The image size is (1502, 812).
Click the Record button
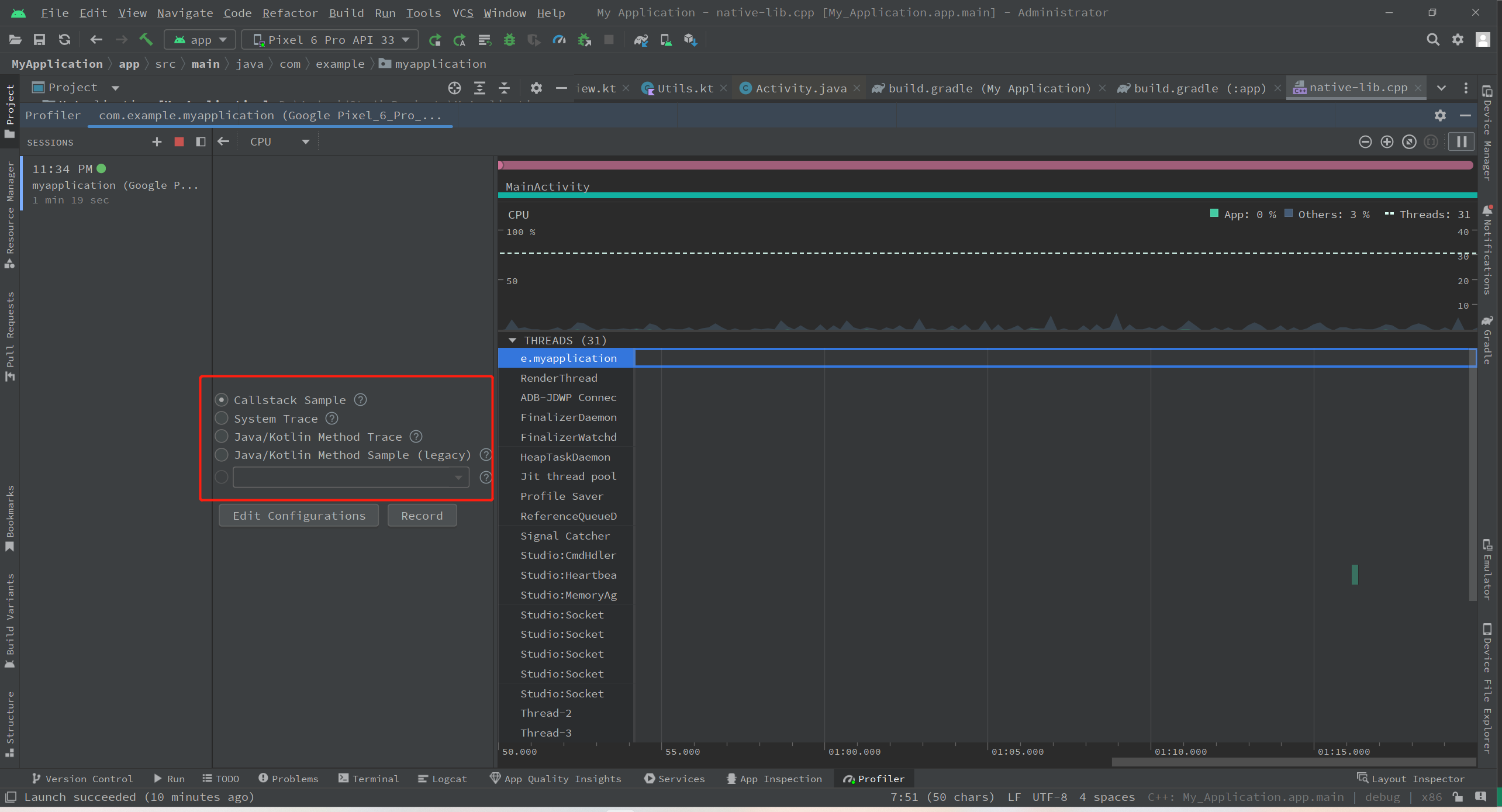click(422, 516)
